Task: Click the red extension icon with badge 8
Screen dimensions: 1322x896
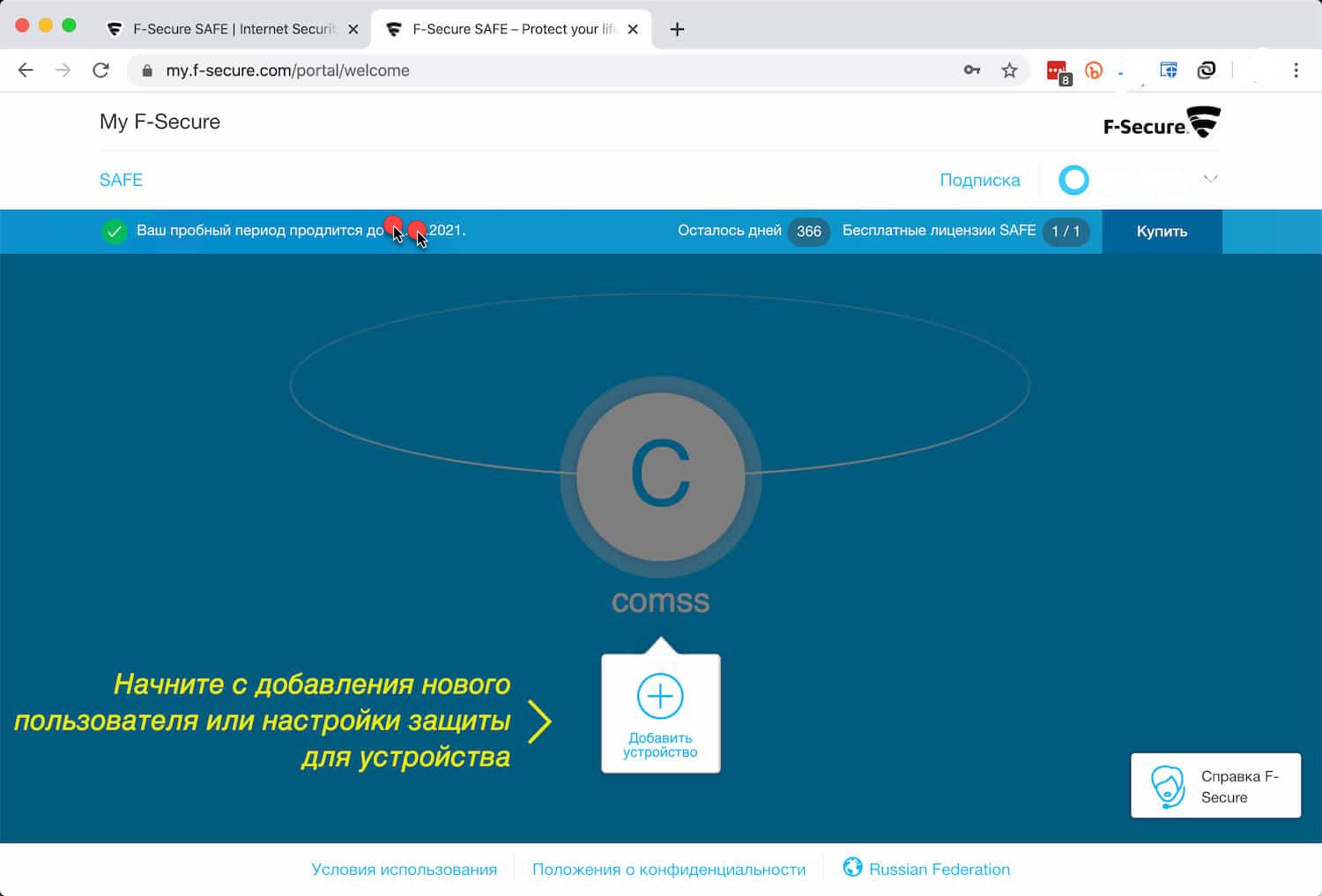Action: [1057, 71]
